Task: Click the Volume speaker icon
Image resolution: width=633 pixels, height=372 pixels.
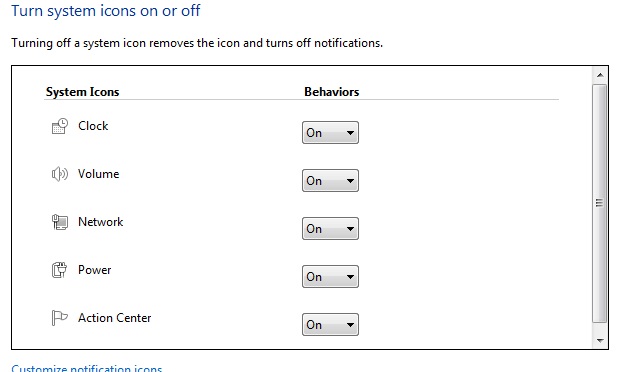Action: tap(59, 174)
